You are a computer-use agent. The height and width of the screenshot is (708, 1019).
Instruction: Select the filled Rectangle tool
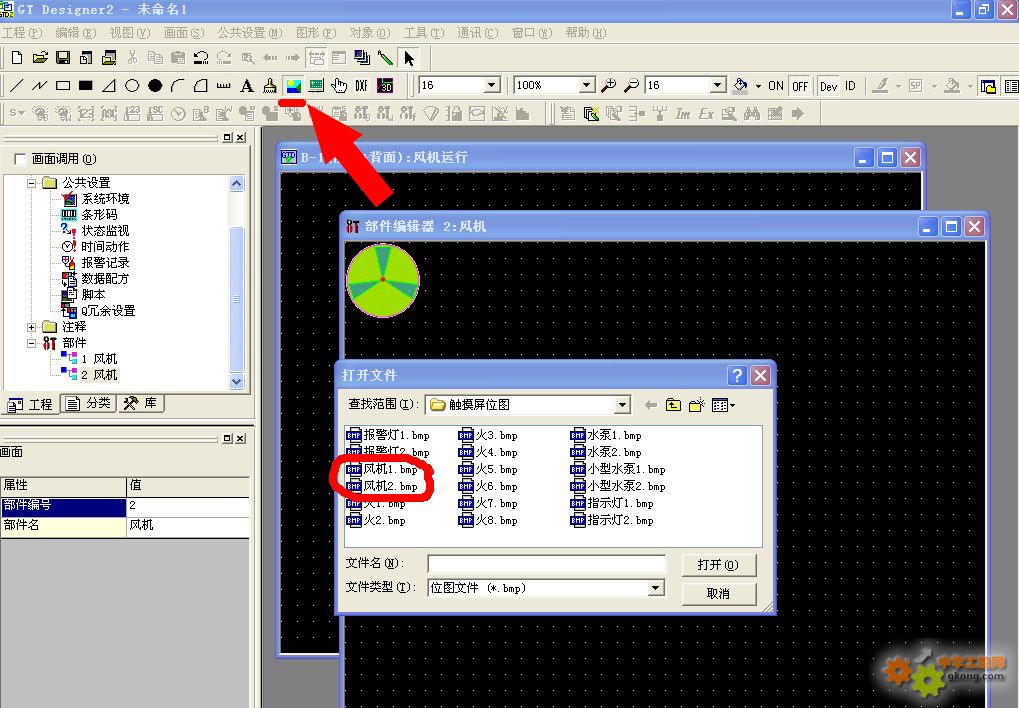86,85
